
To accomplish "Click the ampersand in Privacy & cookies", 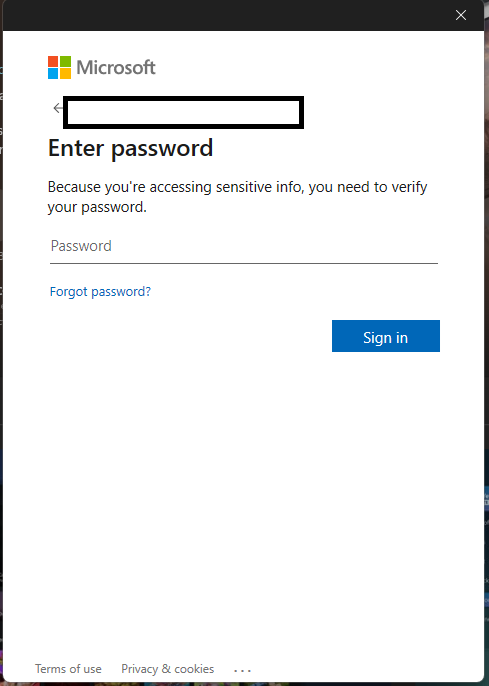I will pyautogui.click(x=166, y=669).
